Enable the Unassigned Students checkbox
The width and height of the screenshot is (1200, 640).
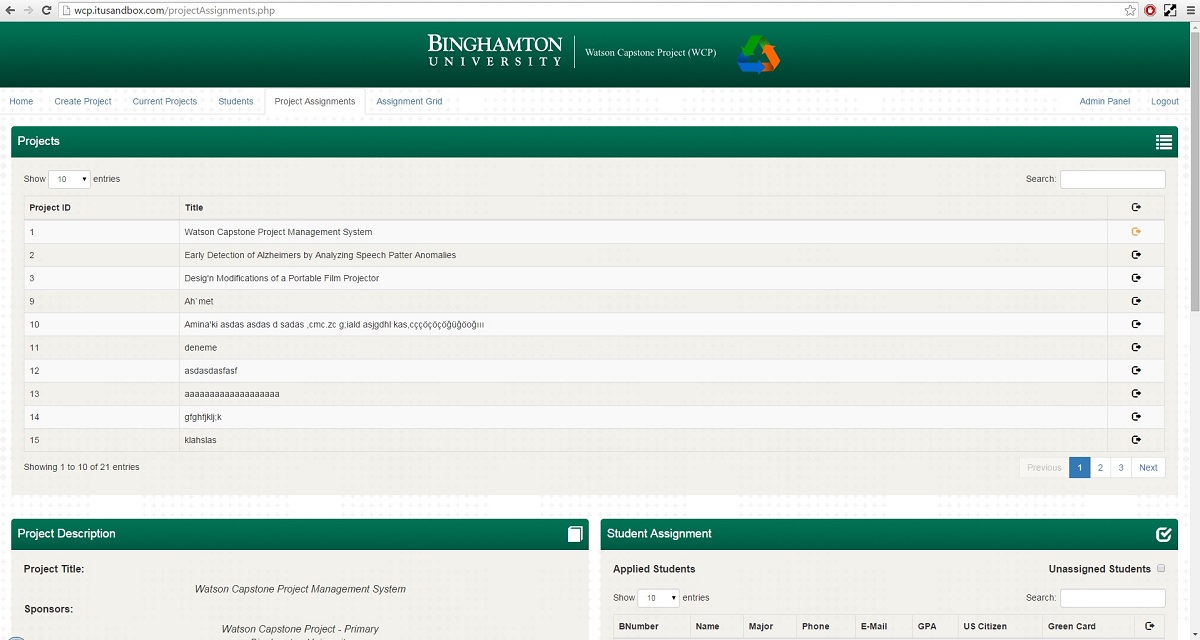click(x=1161, y=569)
